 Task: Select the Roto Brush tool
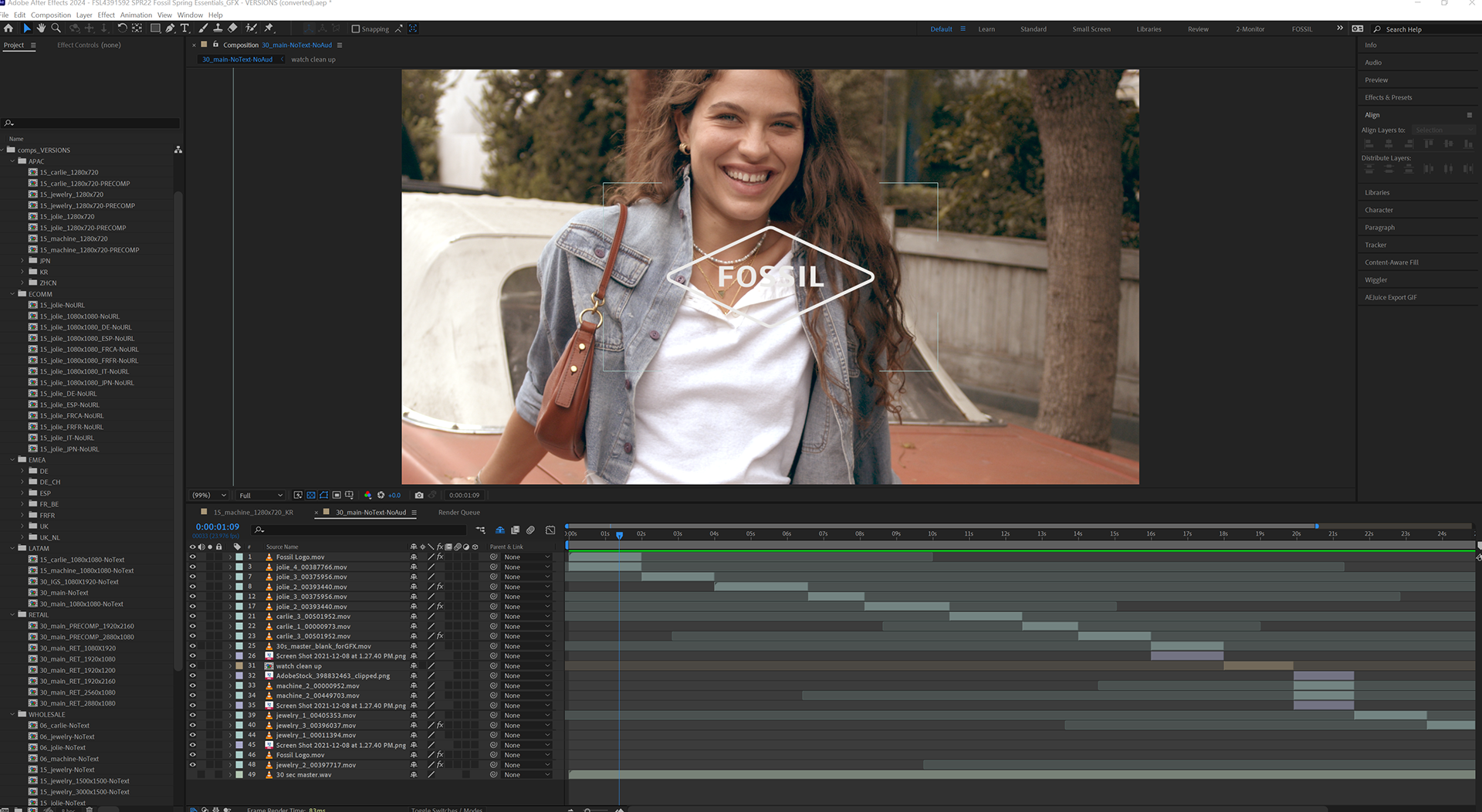[x=251, y=29]
